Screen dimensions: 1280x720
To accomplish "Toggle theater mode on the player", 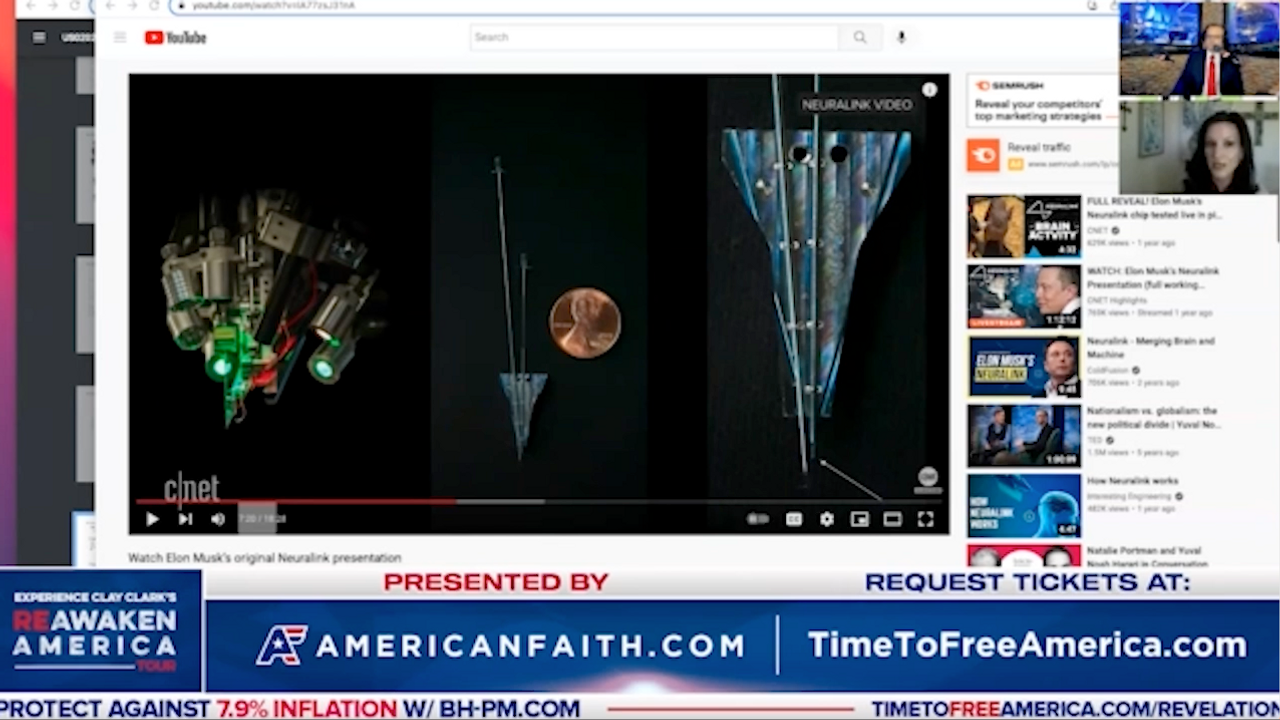I will (892, 519).
